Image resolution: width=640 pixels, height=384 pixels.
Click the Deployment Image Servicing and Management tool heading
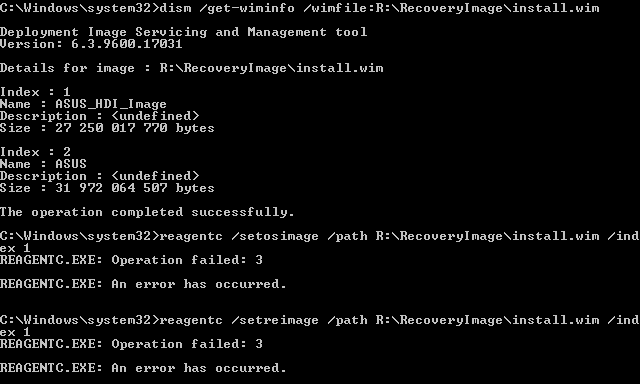(x=183, y=32)
